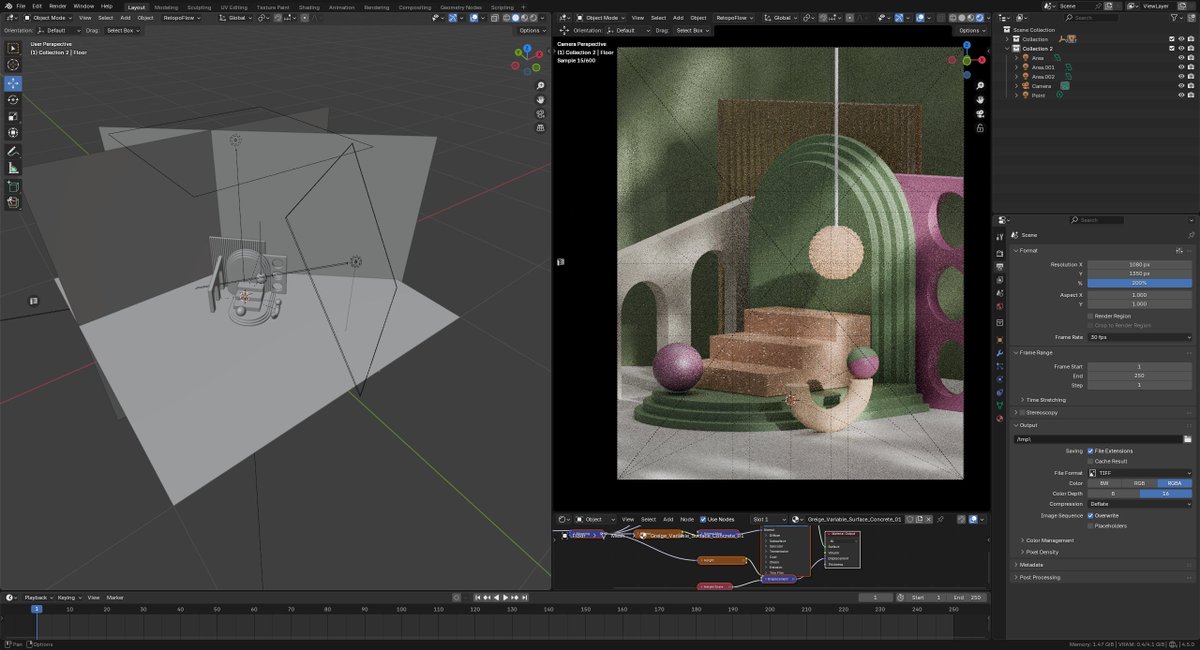Open Keying menu in timeline
The image size is (1200, 650).
click(69, 597)
